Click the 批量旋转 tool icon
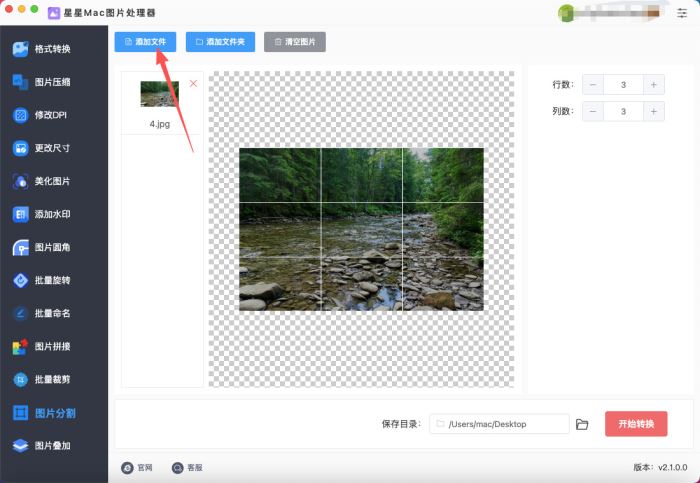The height and width of the screenshot is (483, 700). (20, 281)
